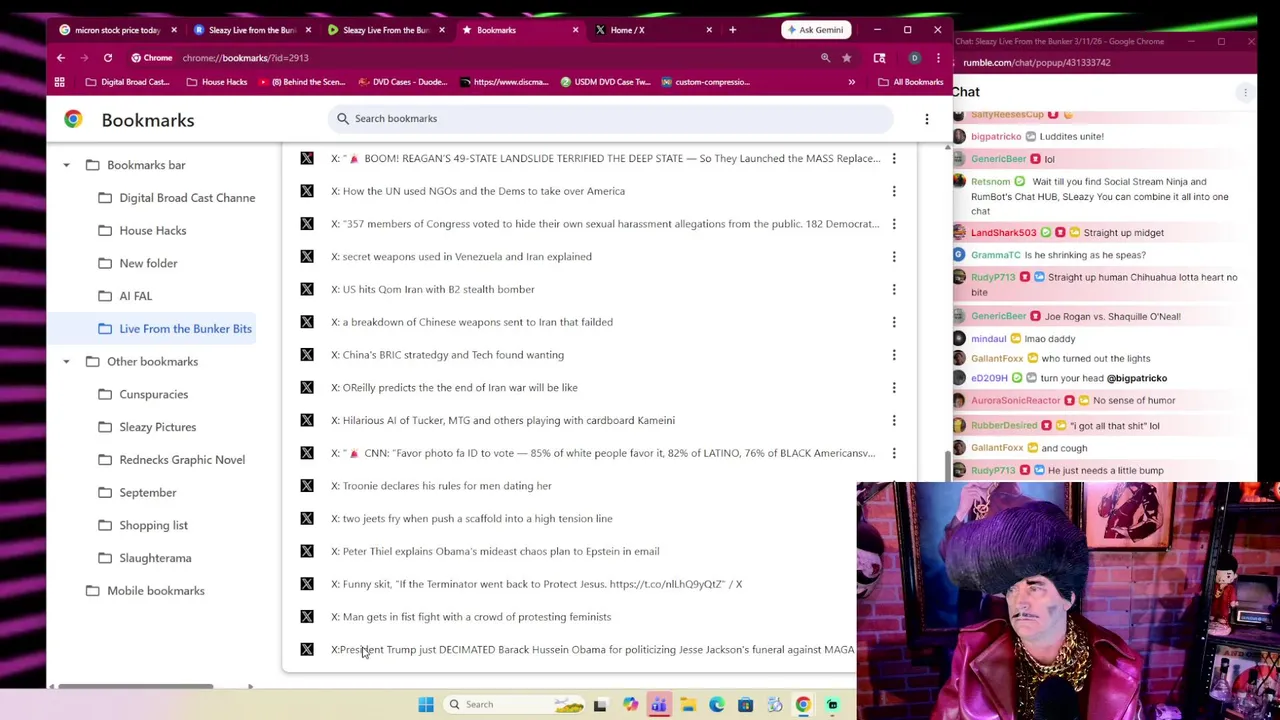Open Digital Broad Cast bookmarks bar folder
This screenshot has width=1280, height=720.
pos(128,82)
